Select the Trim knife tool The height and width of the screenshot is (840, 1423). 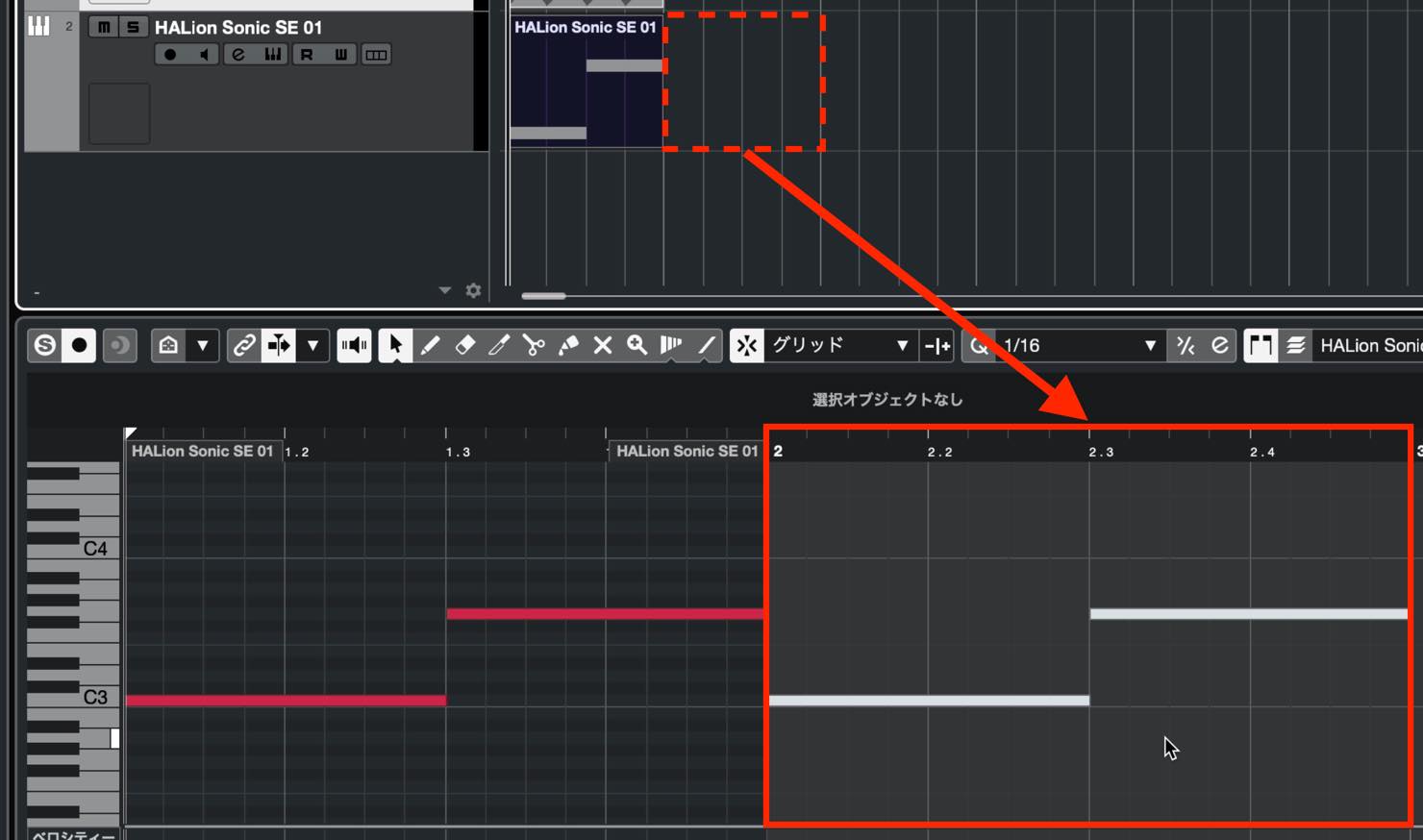(x=499, y=345)
